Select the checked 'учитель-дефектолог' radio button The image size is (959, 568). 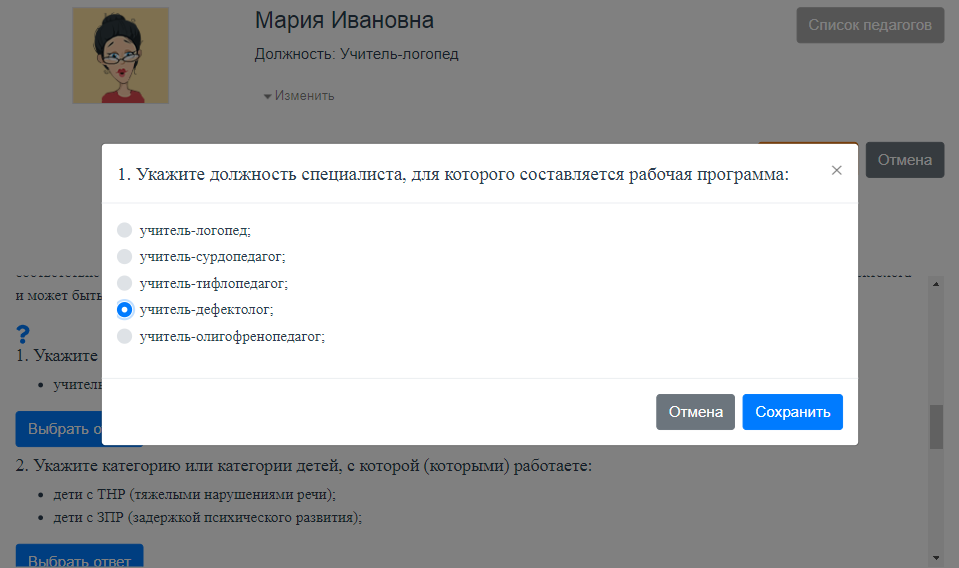click(x=125, y=310)
